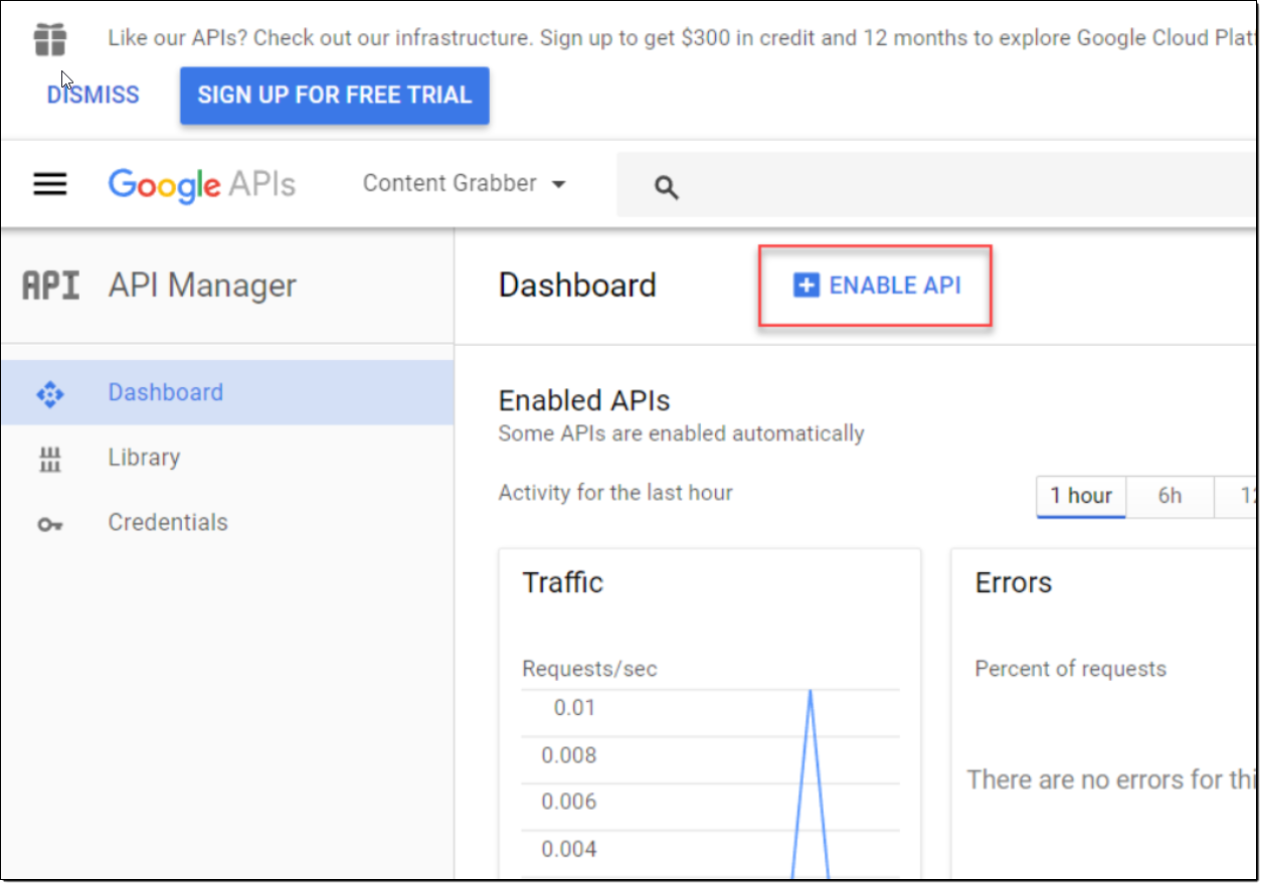Open the hamburger navigation menu

pos(50,184)
